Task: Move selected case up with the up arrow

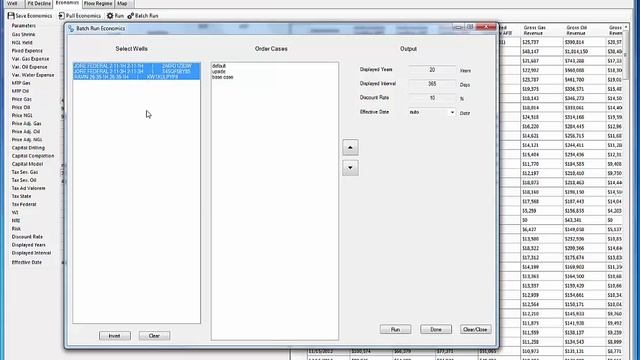Action: [350, 147]
